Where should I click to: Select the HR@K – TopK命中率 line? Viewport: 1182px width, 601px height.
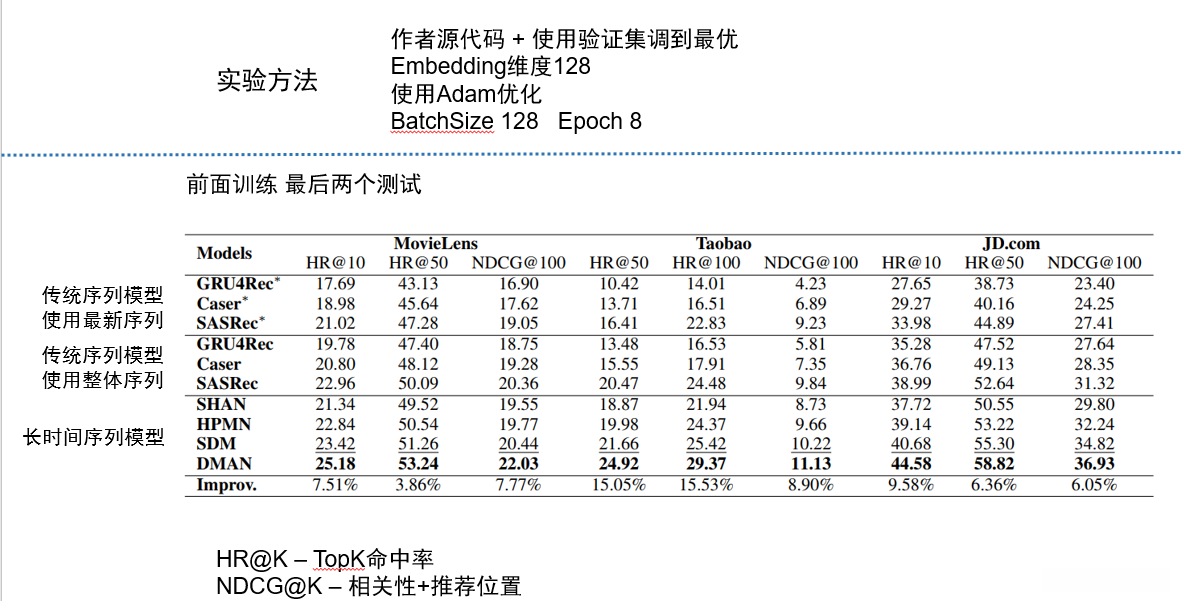325,559
